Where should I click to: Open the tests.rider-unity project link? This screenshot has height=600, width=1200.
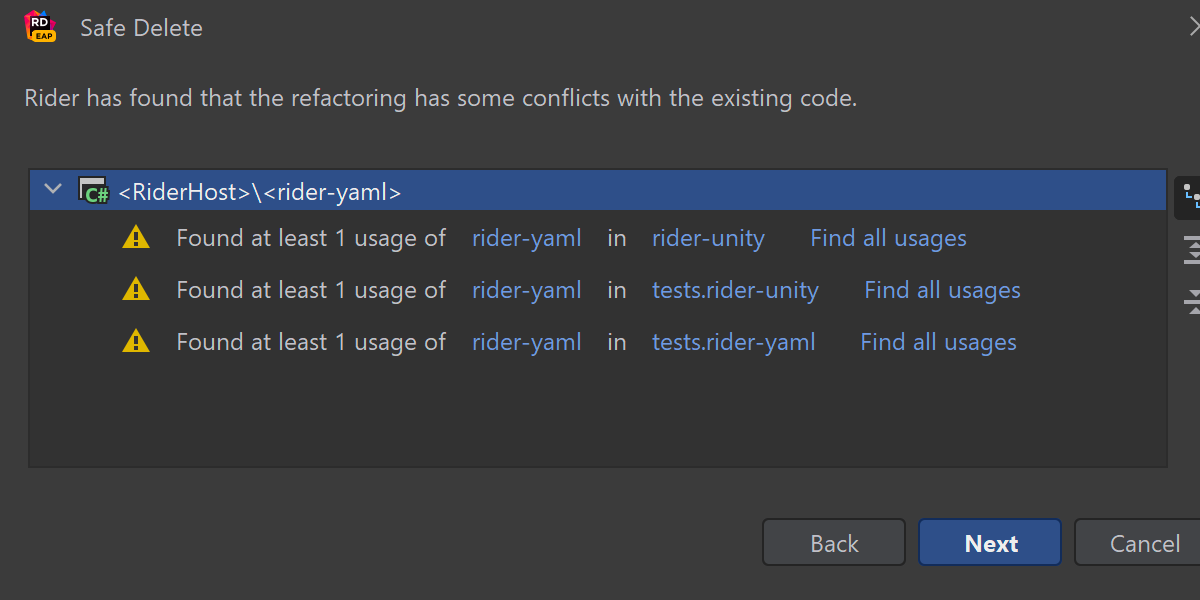point(735,290)
